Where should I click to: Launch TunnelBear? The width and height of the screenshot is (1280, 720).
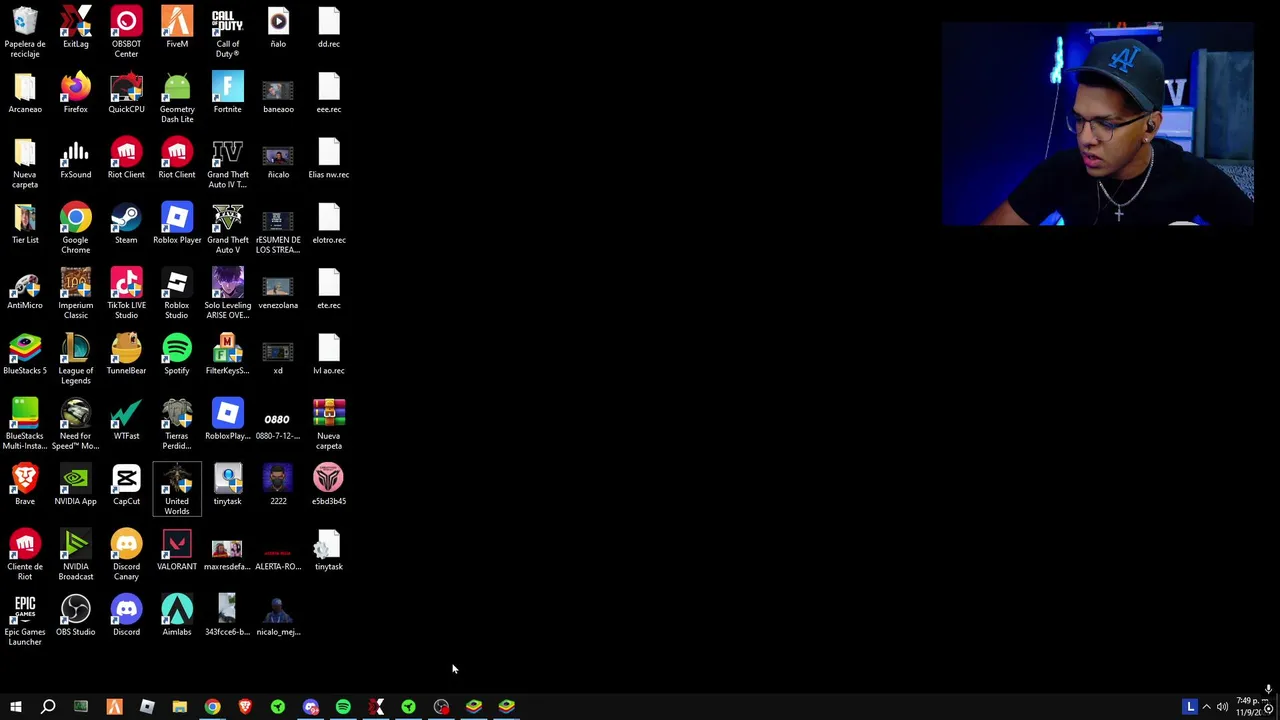(126, 353)
